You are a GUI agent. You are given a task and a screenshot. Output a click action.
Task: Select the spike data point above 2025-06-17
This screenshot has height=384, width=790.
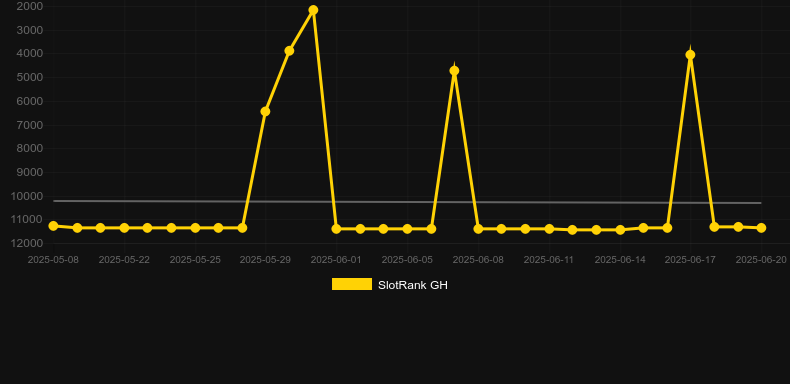[x=690, y=54]
